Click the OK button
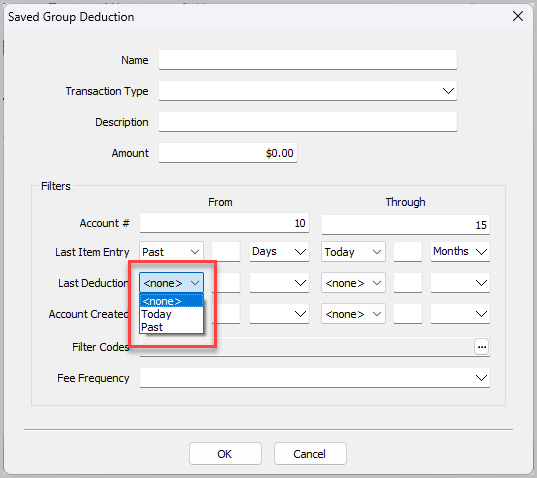This screenshot has width=537, height=478. point(225,454)
